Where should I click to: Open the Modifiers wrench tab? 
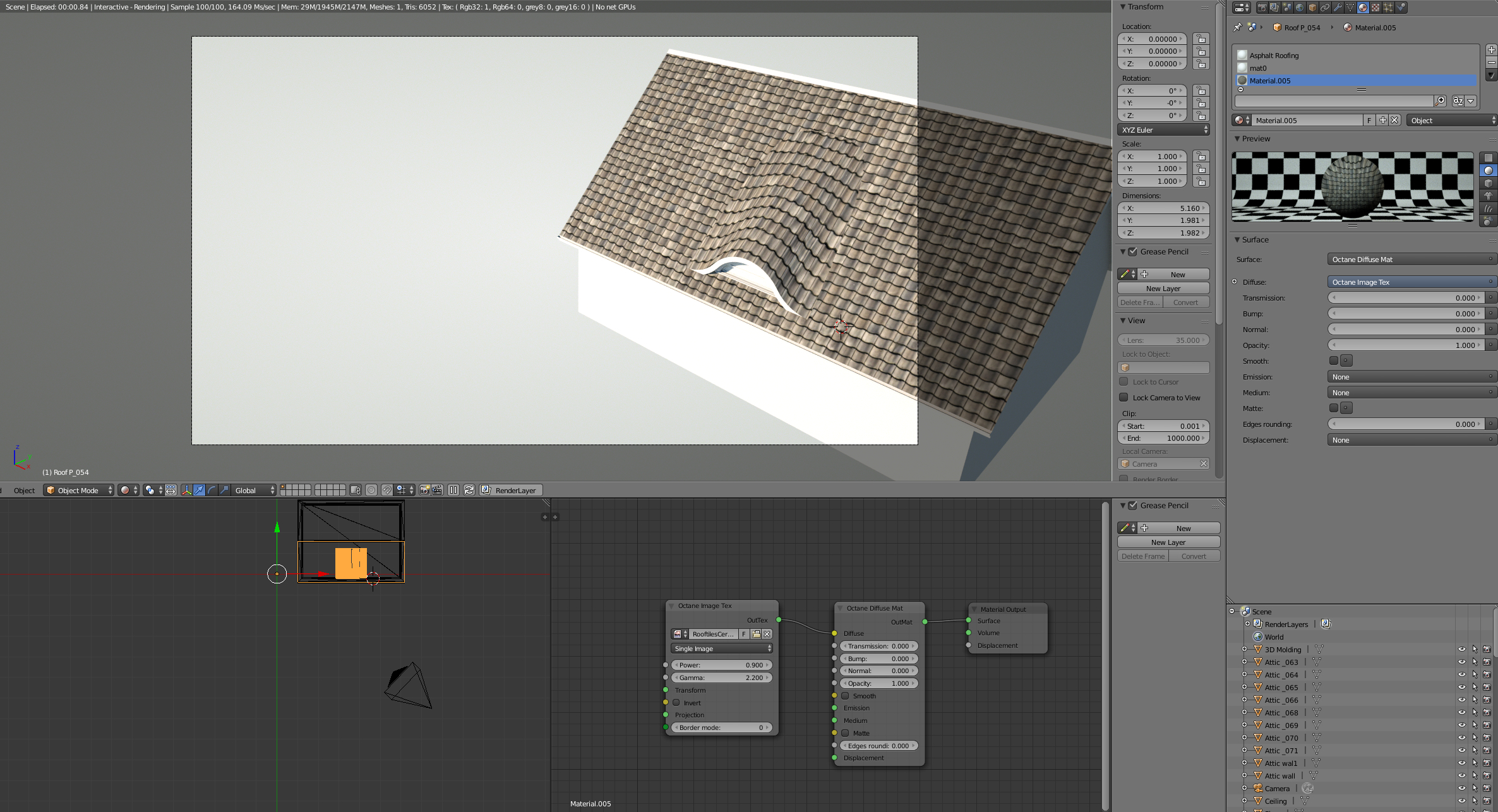(x=1338, y=8)
